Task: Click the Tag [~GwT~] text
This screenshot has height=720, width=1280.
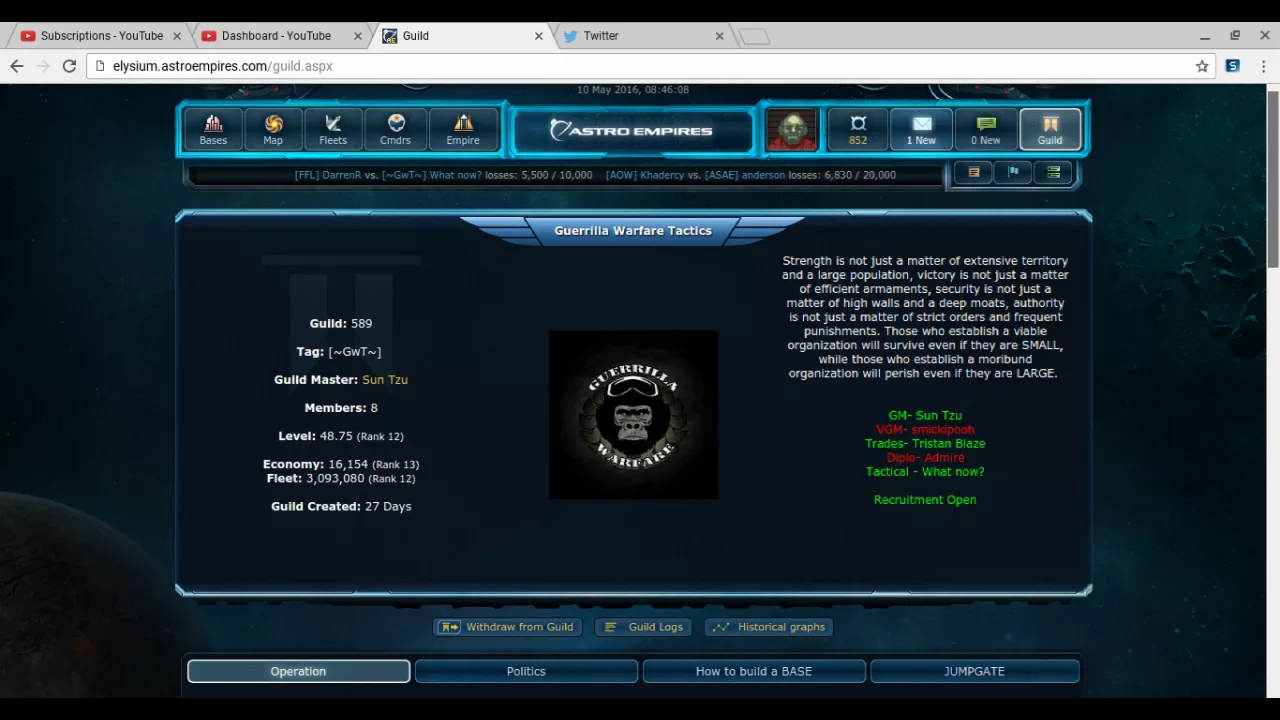Action: [x=339, y=352]
